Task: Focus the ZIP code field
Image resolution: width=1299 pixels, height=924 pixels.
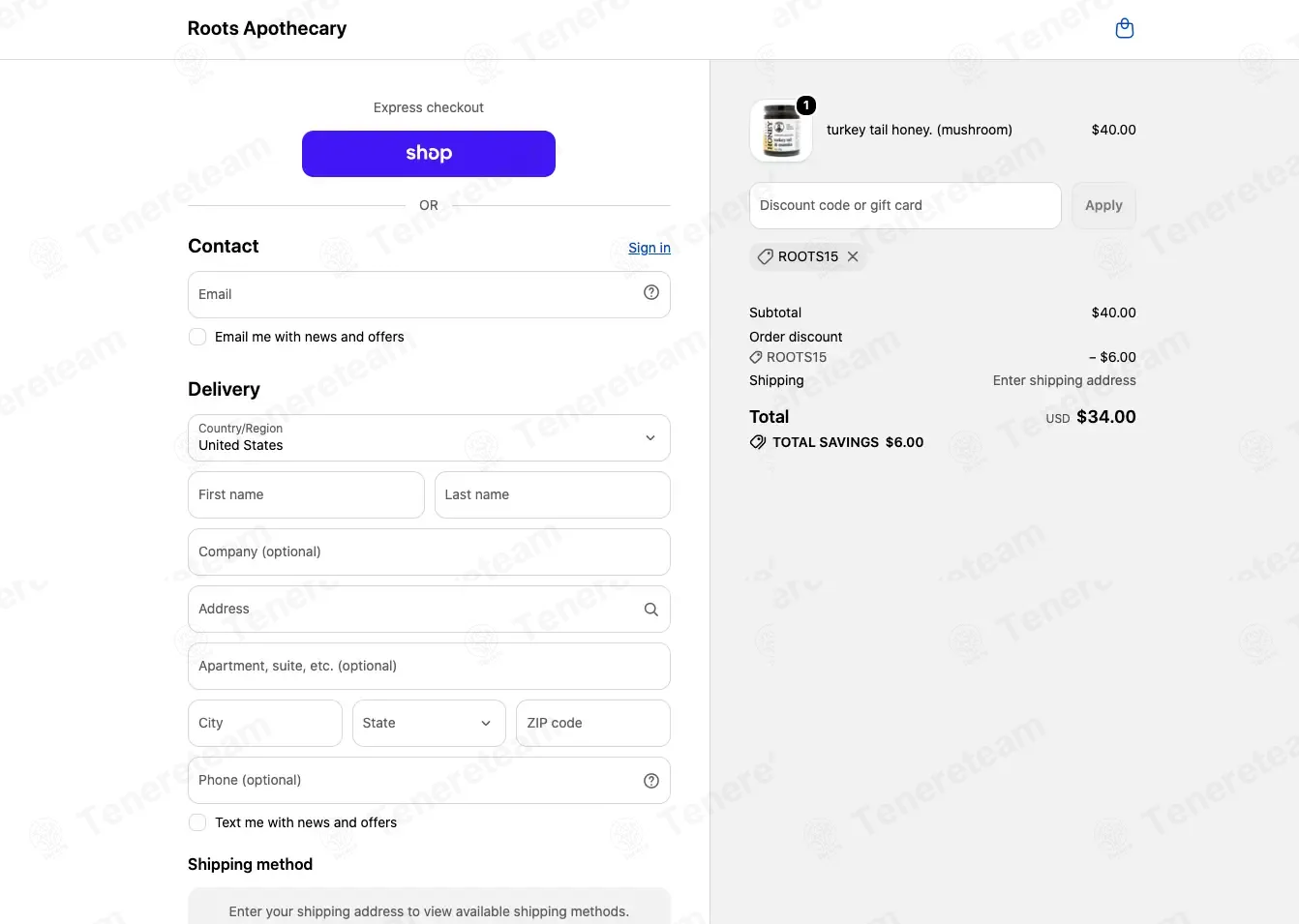Action: tap(593, 723)
